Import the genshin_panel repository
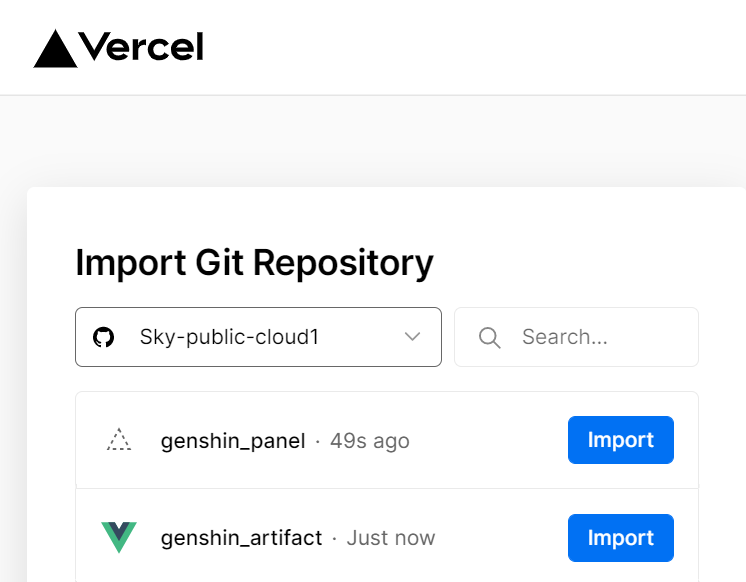This screenshot has width=746, height=582. [620, 440]
